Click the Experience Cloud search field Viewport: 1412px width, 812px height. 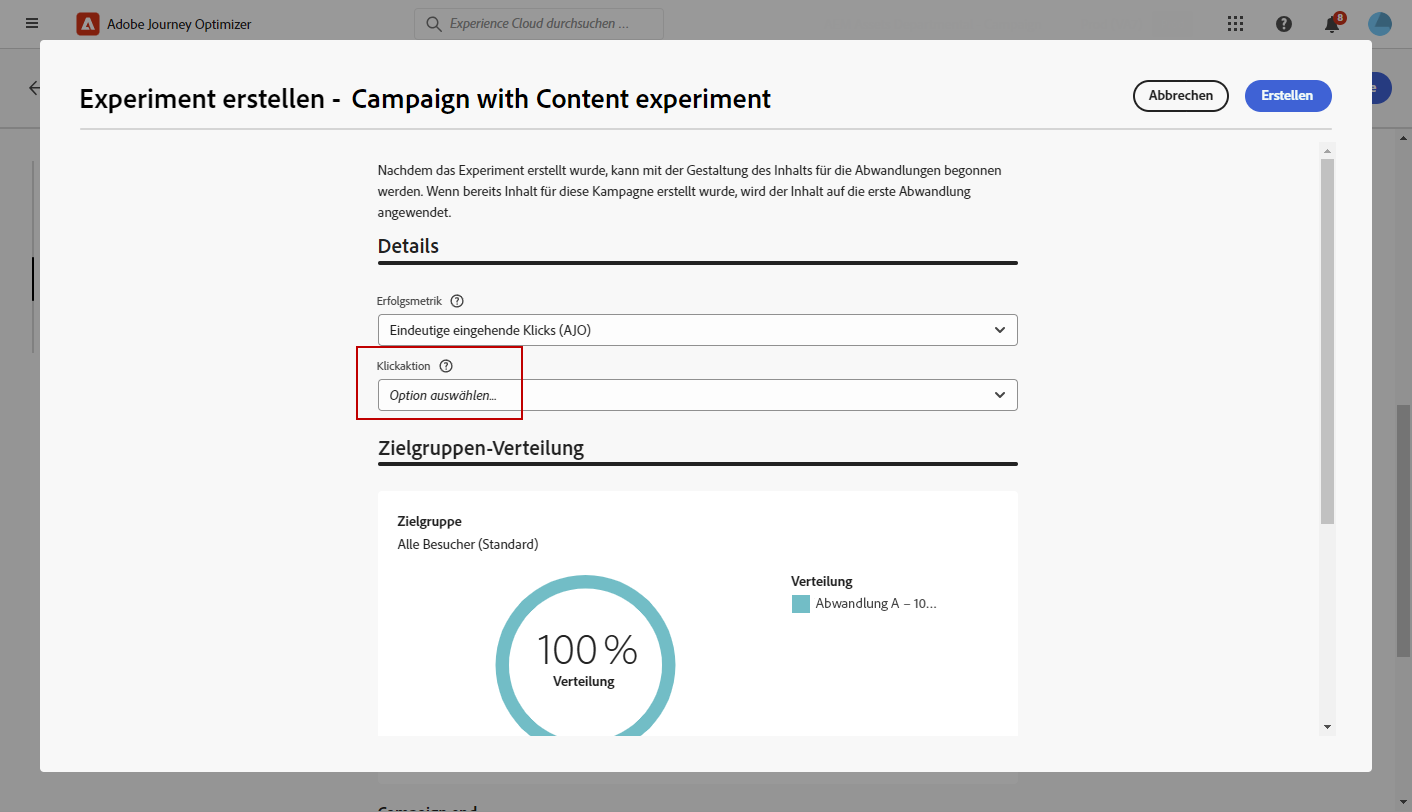point(539,24)
